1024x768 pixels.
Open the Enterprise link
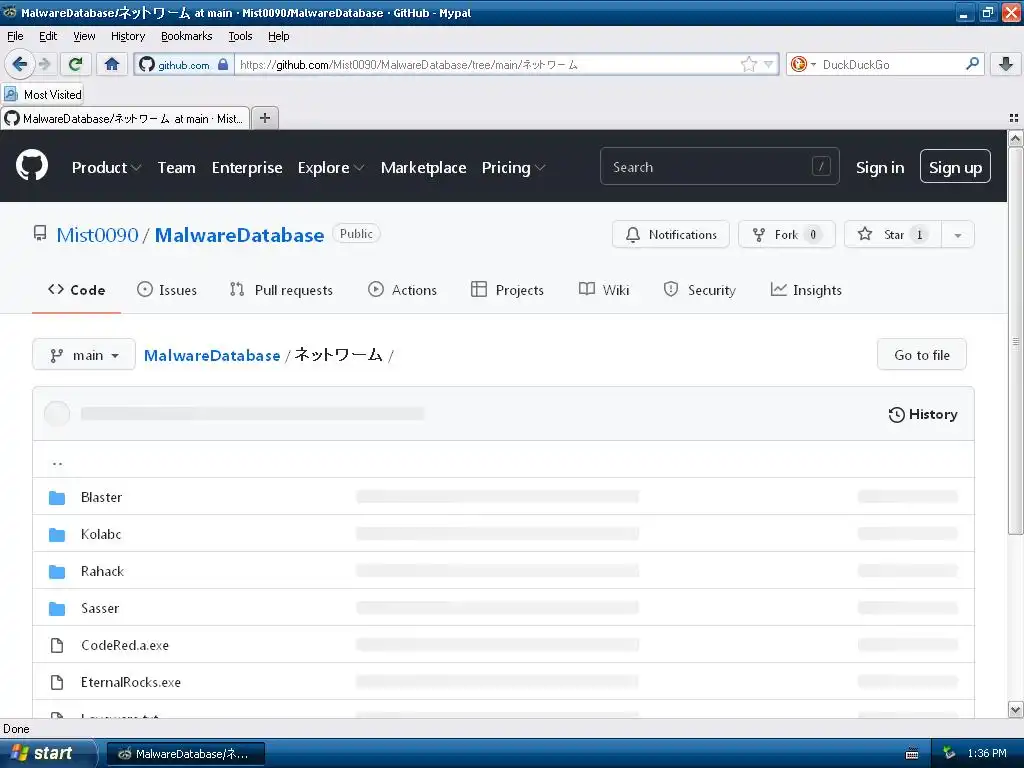pyautogui.click(x=247, y=168)
